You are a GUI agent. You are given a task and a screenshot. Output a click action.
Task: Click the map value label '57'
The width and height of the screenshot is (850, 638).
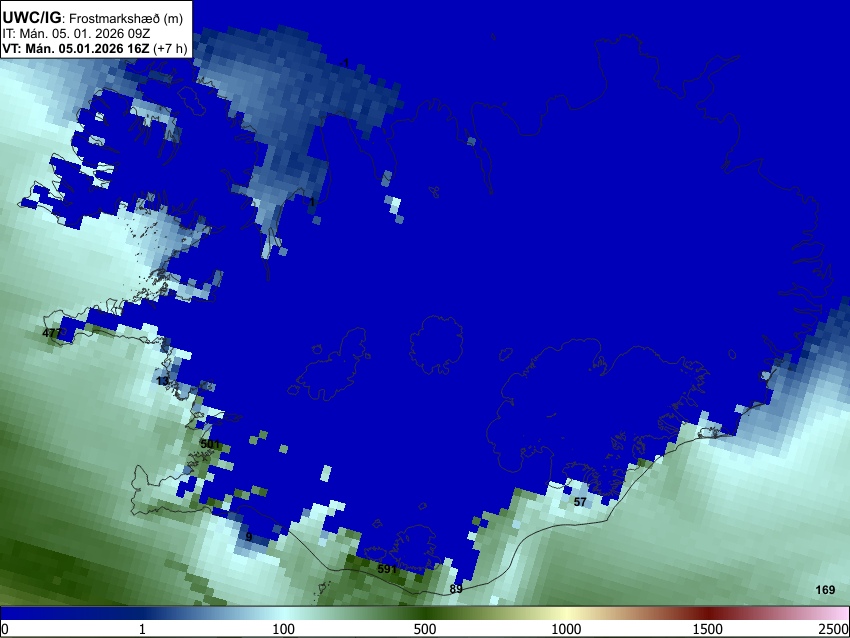coord(580,502)
